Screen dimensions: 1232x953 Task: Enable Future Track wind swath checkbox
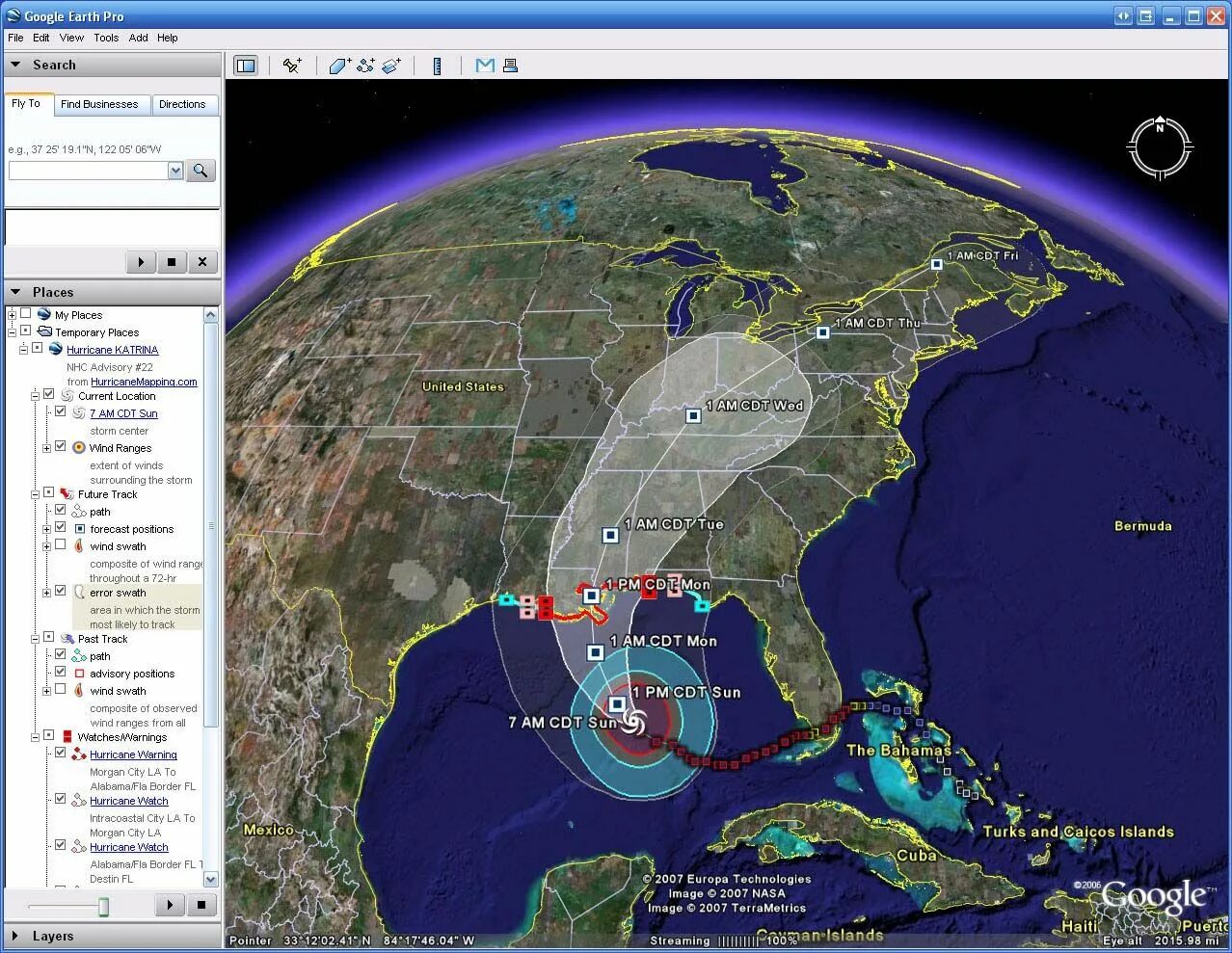[x=60, y=544]
